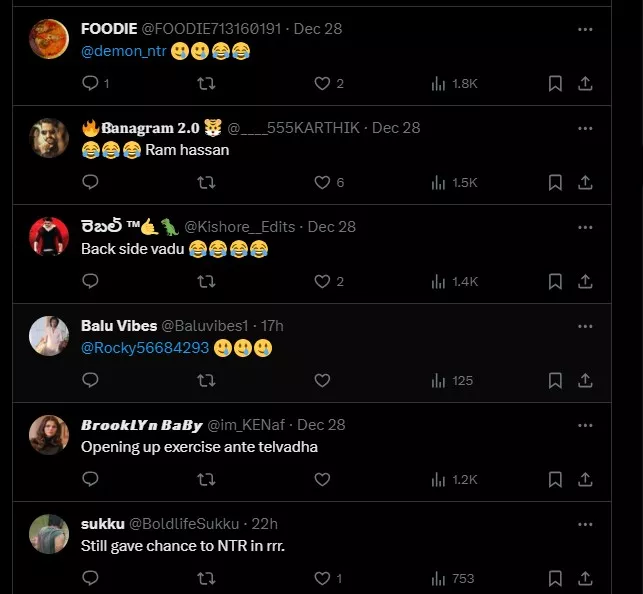The height and width of the screenshot is (594, 643).
Task: Open the @demon_ntr mention link
Action: 123,51
